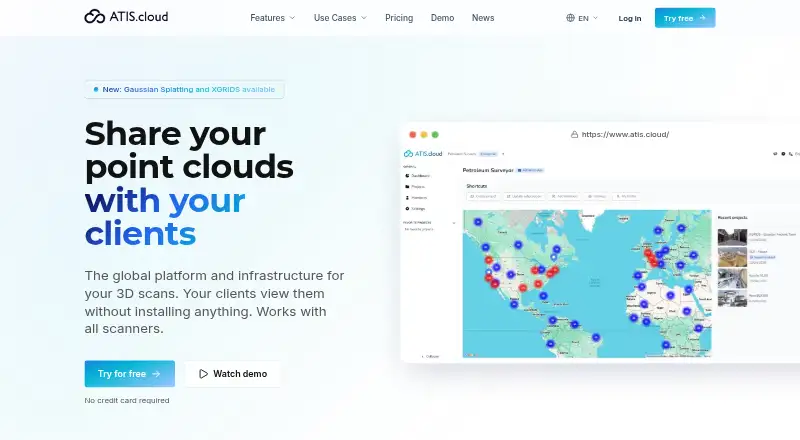Open the fourth Recent projects thumbnail
This screenshot has height=440, width=800.
pyautogui.click(x=732, y=299)
